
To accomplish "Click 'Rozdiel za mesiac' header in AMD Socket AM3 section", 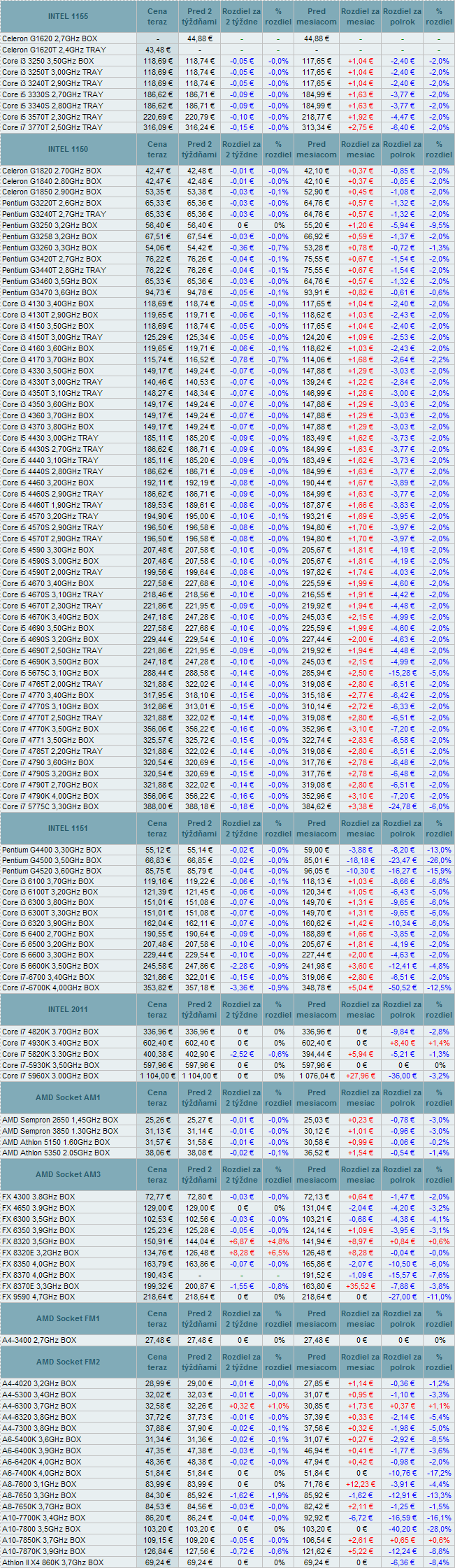I will 361,1174.
